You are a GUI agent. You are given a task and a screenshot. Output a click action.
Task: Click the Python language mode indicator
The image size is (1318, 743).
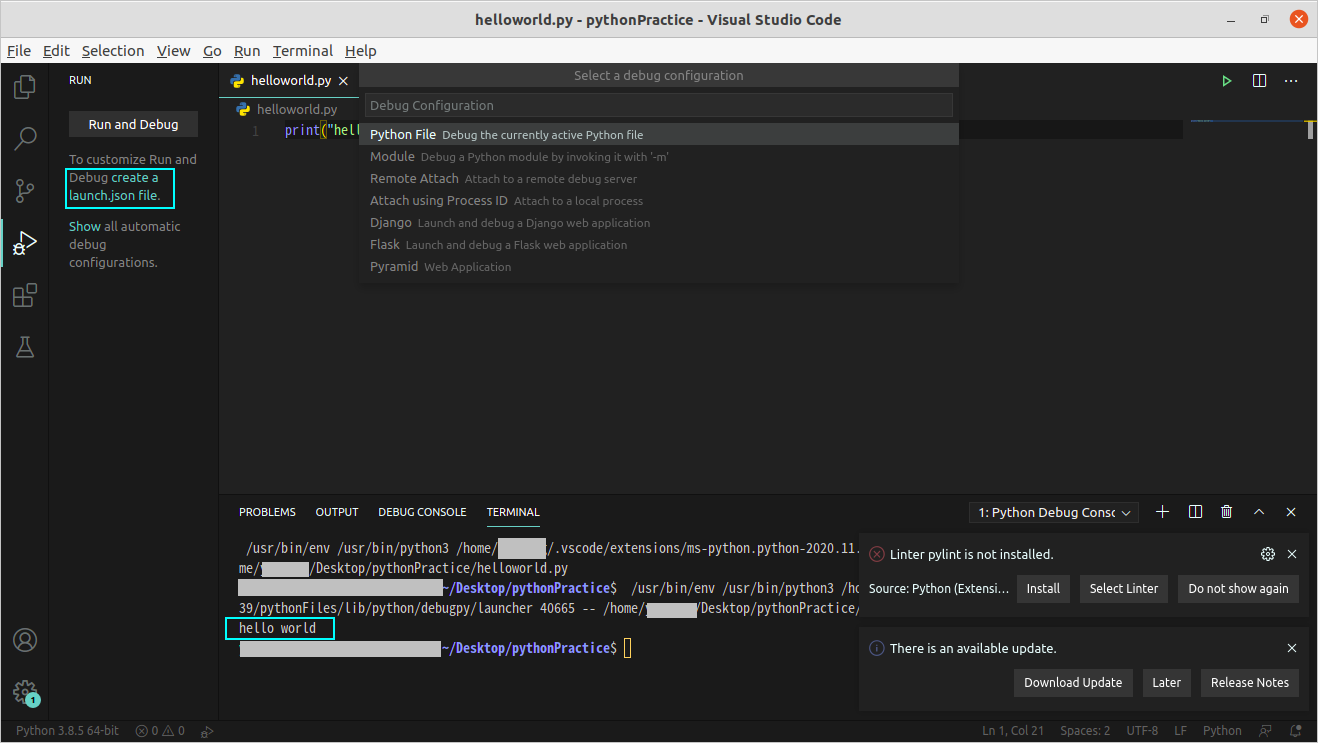[1222, 731]
